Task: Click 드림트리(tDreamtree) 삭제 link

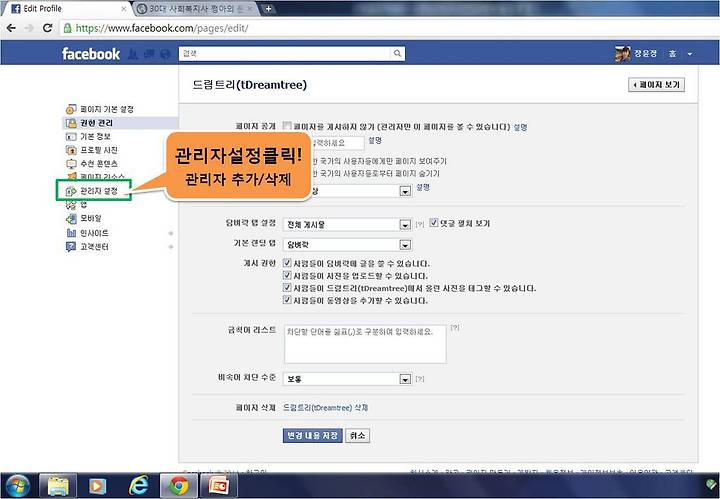Action: pyautogui.click(x=326, y=408)
